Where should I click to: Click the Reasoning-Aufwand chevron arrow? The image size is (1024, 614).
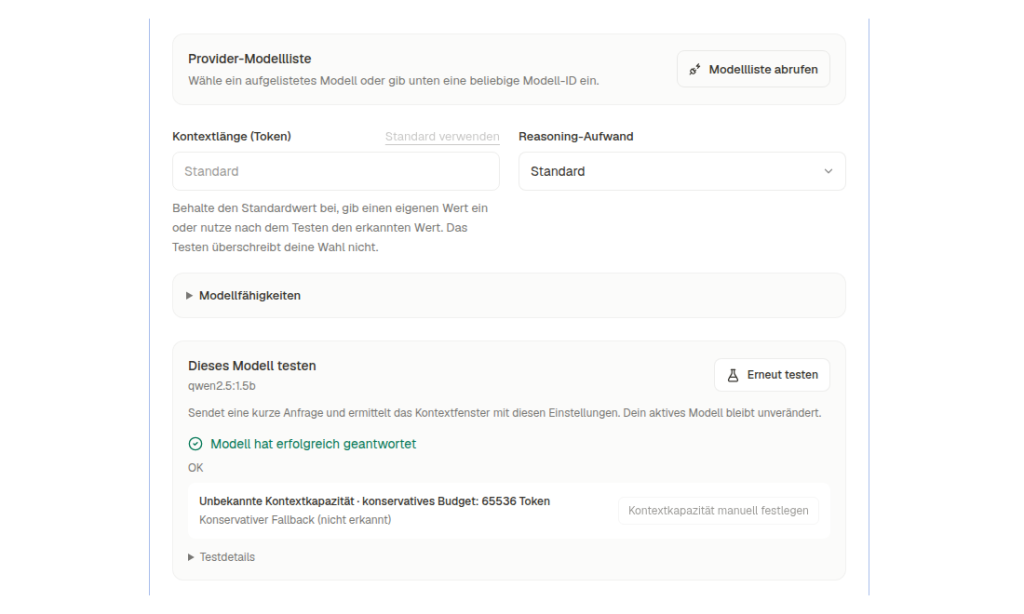tap(828, 171)
